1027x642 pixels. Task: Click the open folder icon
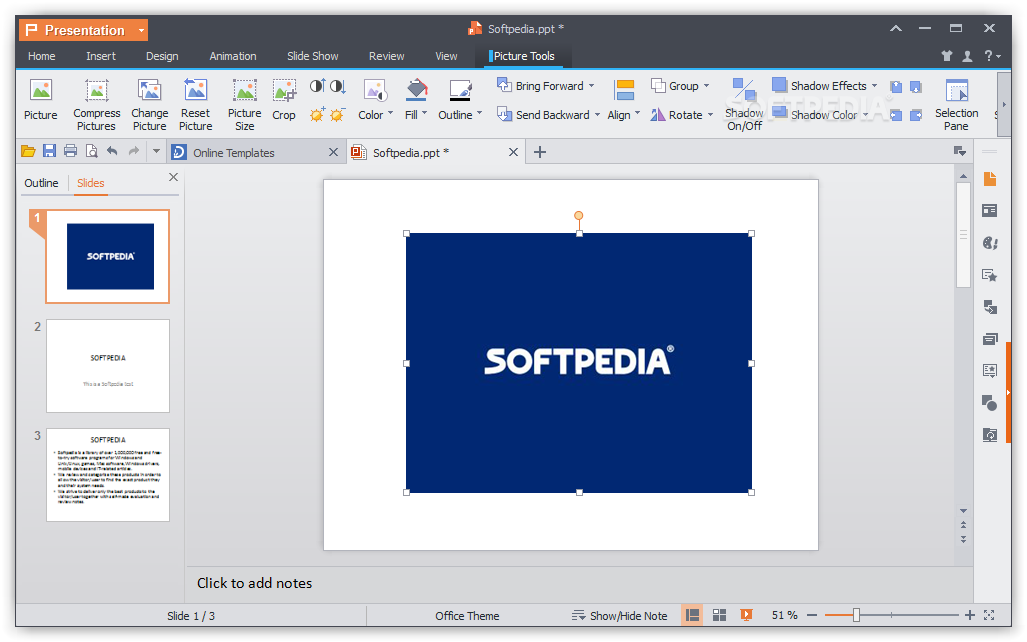click(x=28, y=152)
